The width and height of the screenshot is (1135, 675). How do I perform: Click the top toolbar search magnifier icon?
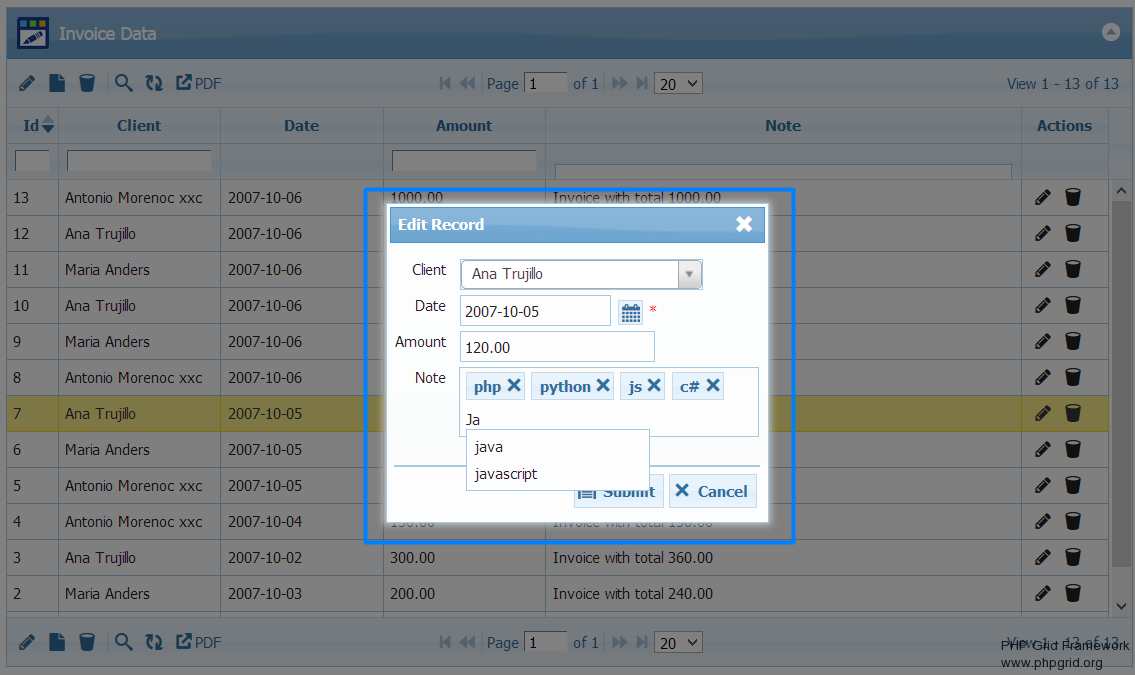click(x=124, y=83)
